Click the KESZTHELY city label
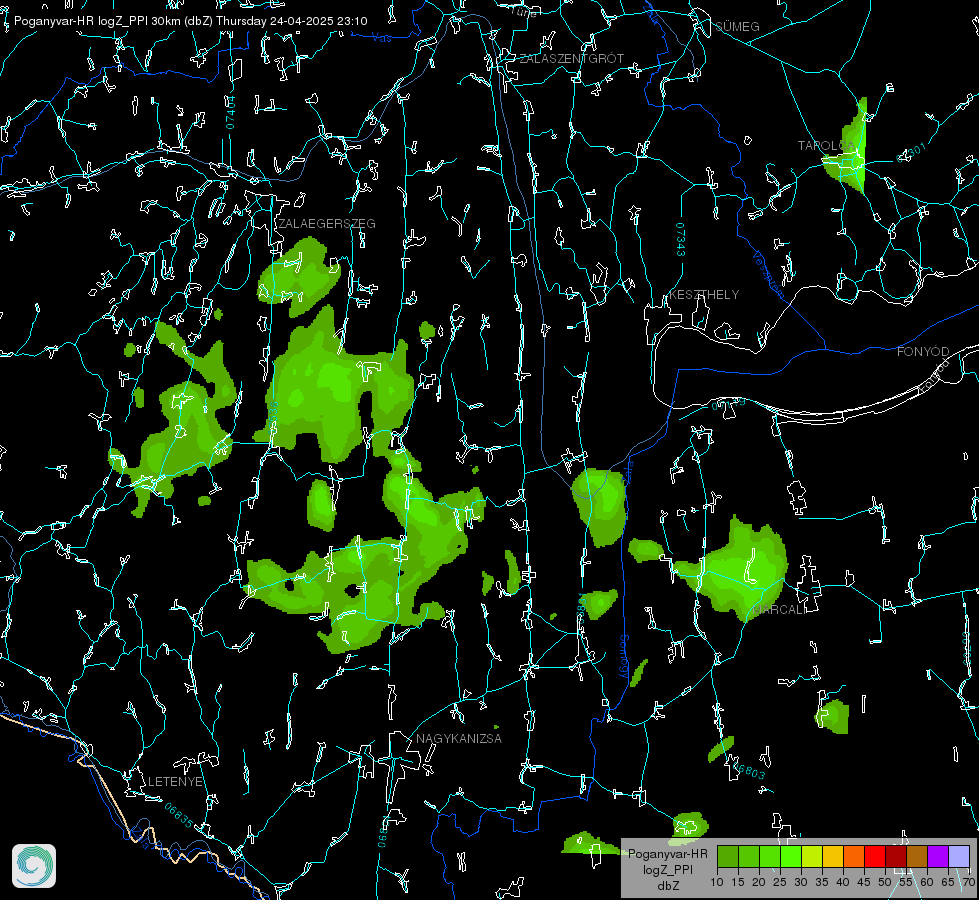 tap(704, 294)
